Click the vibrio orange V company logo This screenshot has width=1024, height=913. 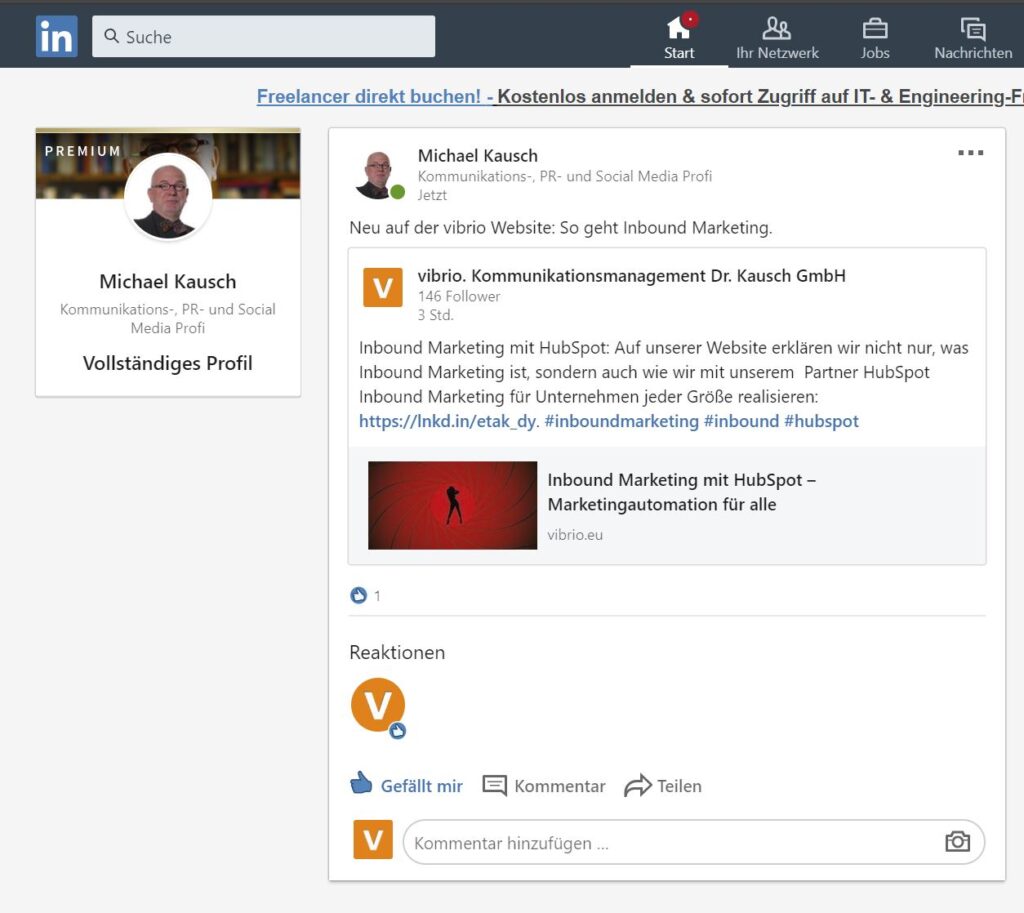[382, 287]
